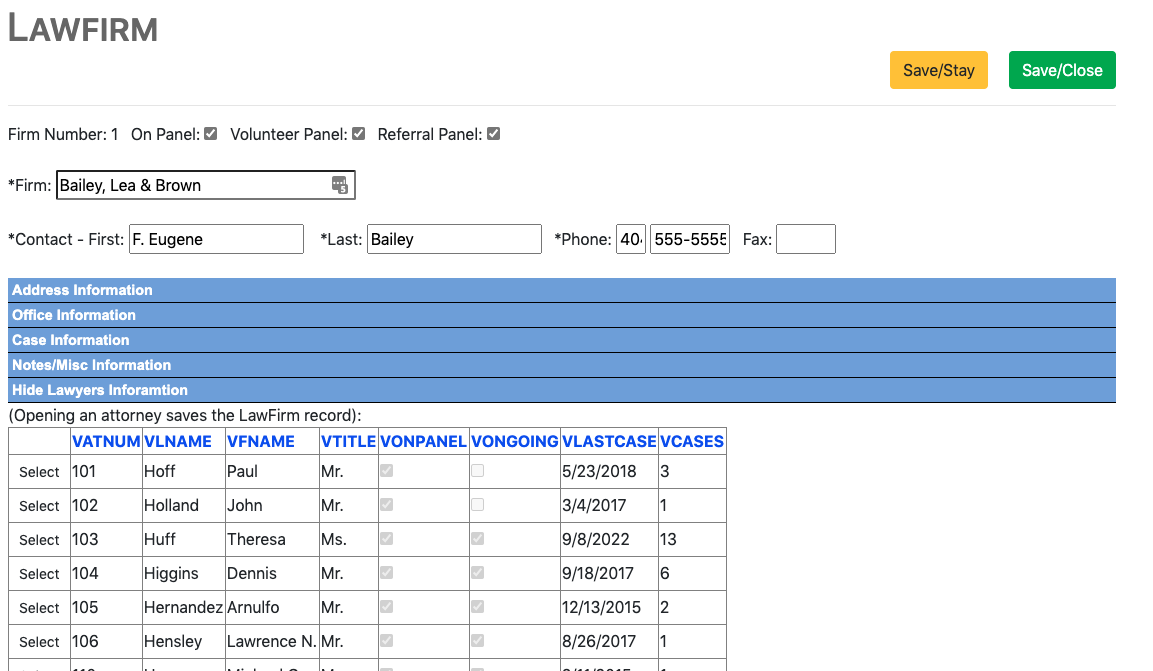
Task: Select attorney 106 Hensley row
Action: coord(40,642)
